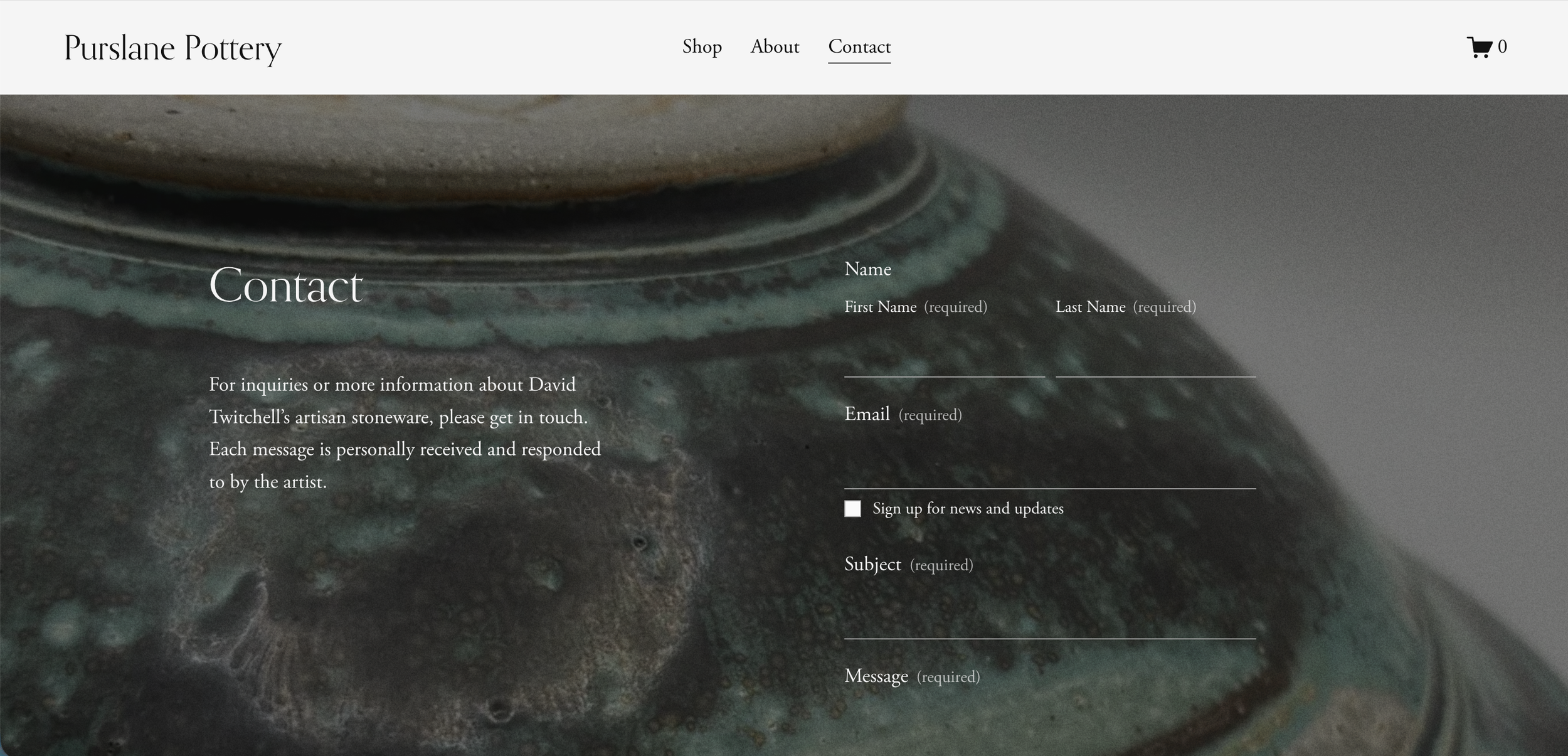
Task: Click the Name group label
Action: (x=867, y=269)
